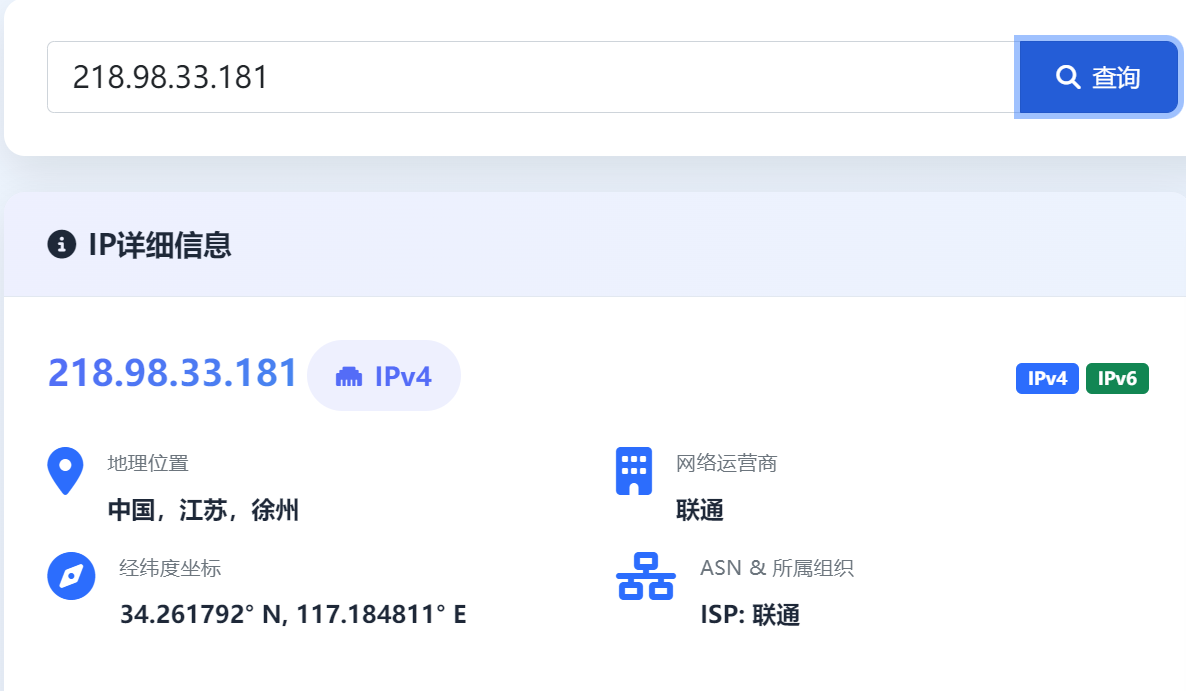Viewport: 1186px width, 691px height.
Task: Click the info icon beside IP详细信息
Action: 62,244
